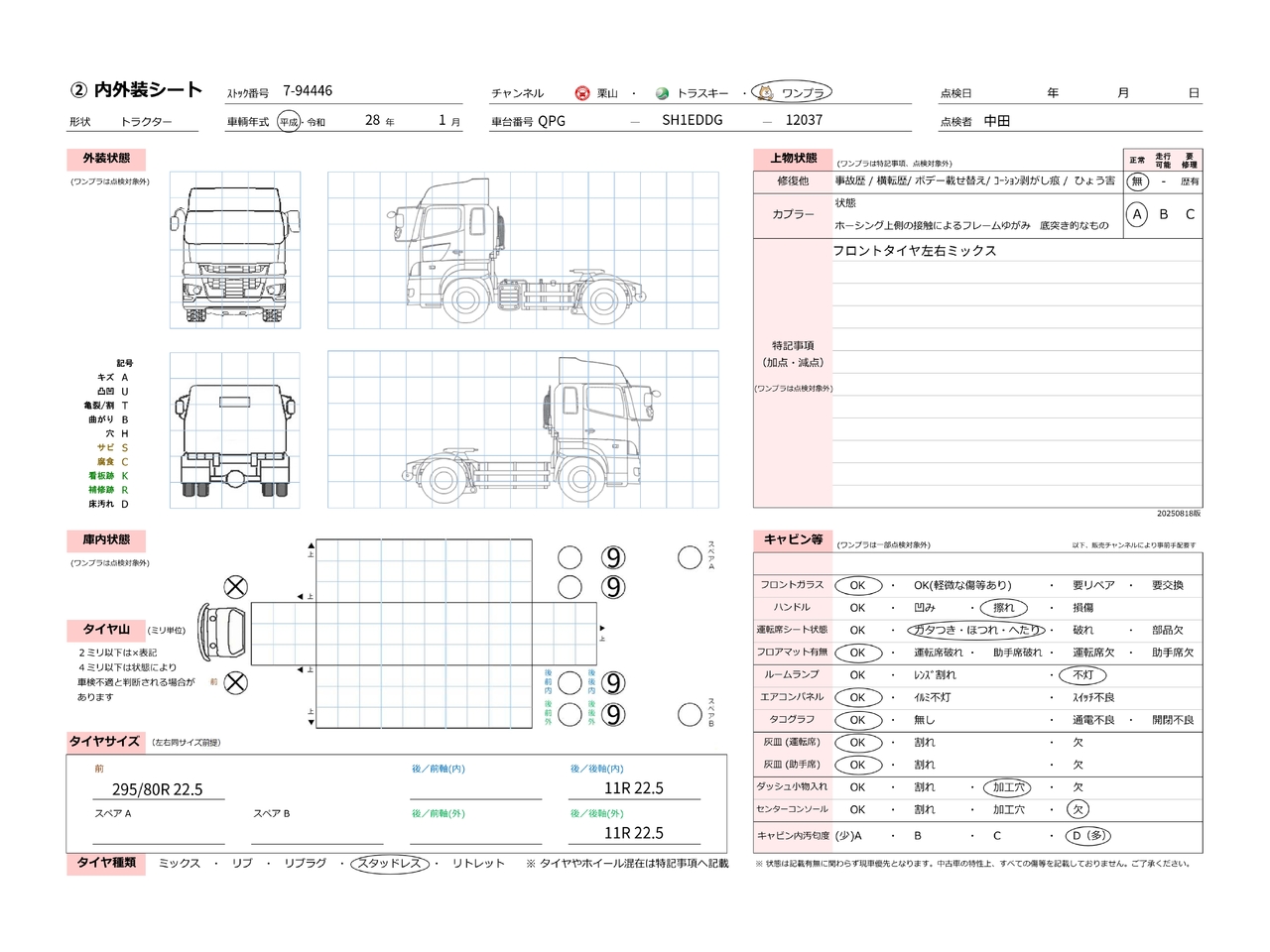Image resolution: width=1270 pixels, height=952 pixels.
Task: Click the front tire size 295/80R 22.5 field
Action: (x=158, y=789)
